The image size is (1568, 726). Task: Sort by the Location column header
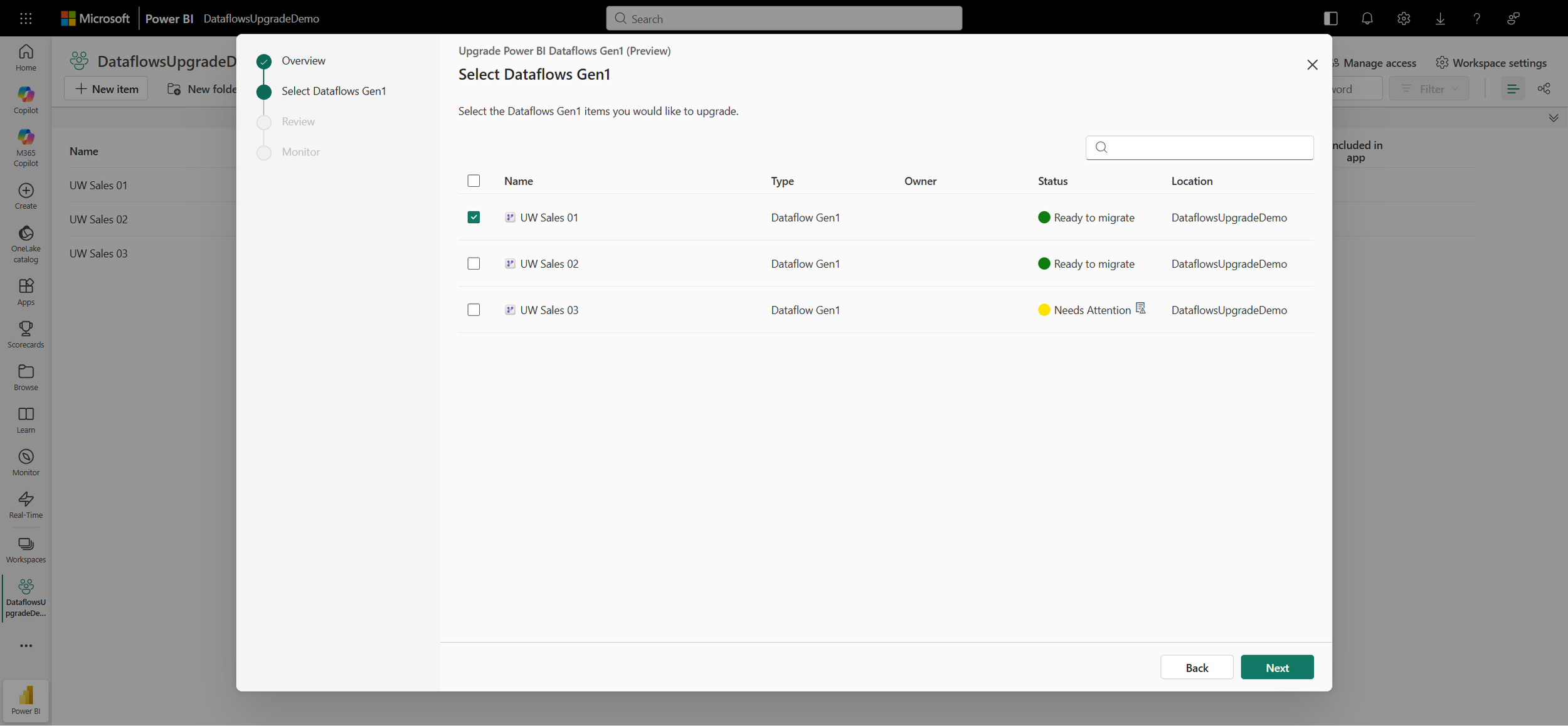coord(1192,181)
